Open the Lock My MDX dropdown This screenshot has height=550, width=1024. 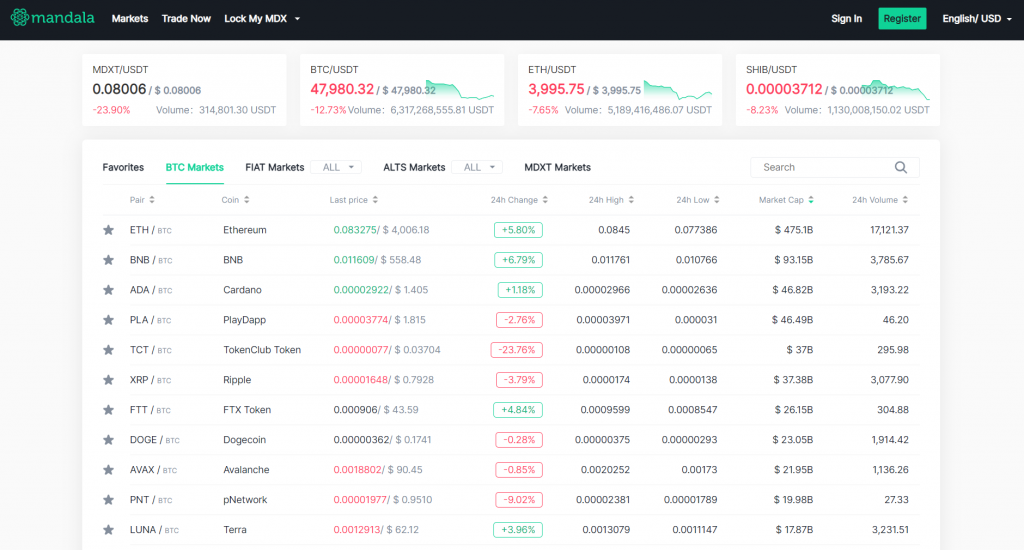262,18
